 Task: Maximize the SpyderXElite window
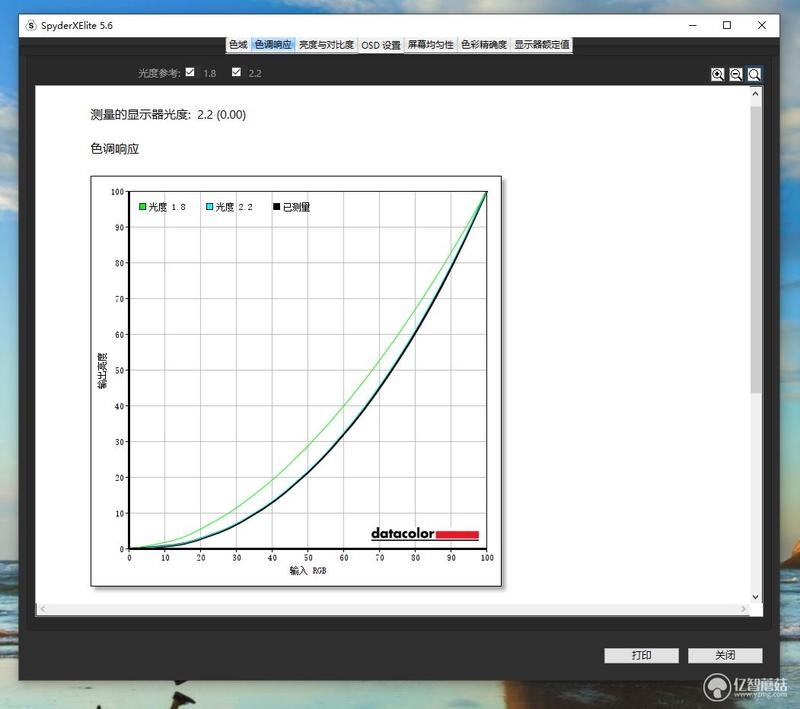pos(727,26)
